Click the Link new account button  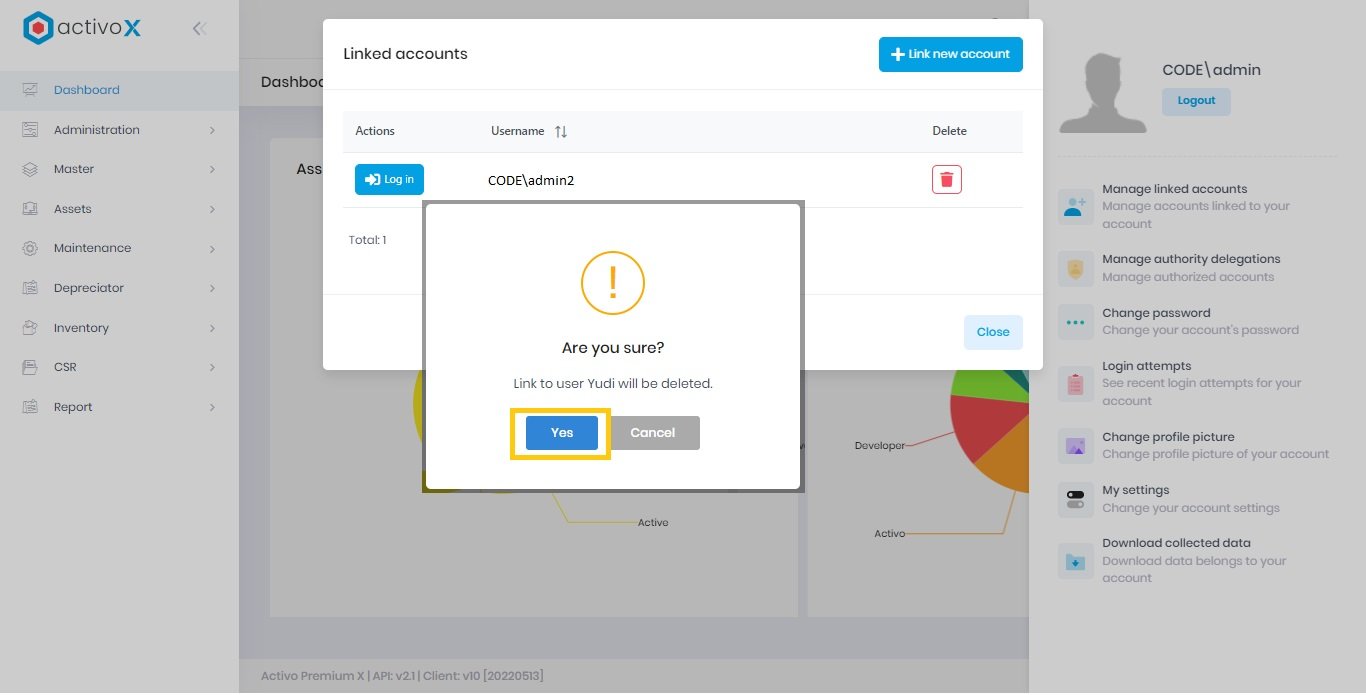coord(950,54)
